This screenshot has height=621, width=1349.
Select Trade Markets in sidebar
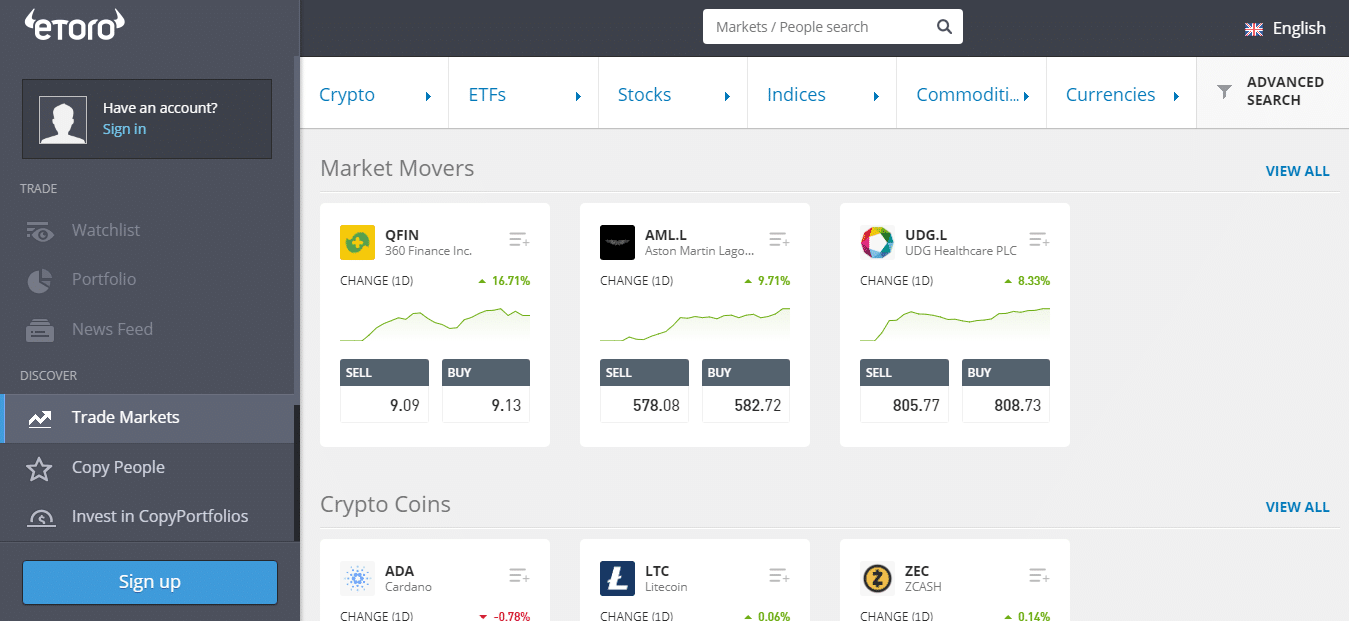click(147, 418)
